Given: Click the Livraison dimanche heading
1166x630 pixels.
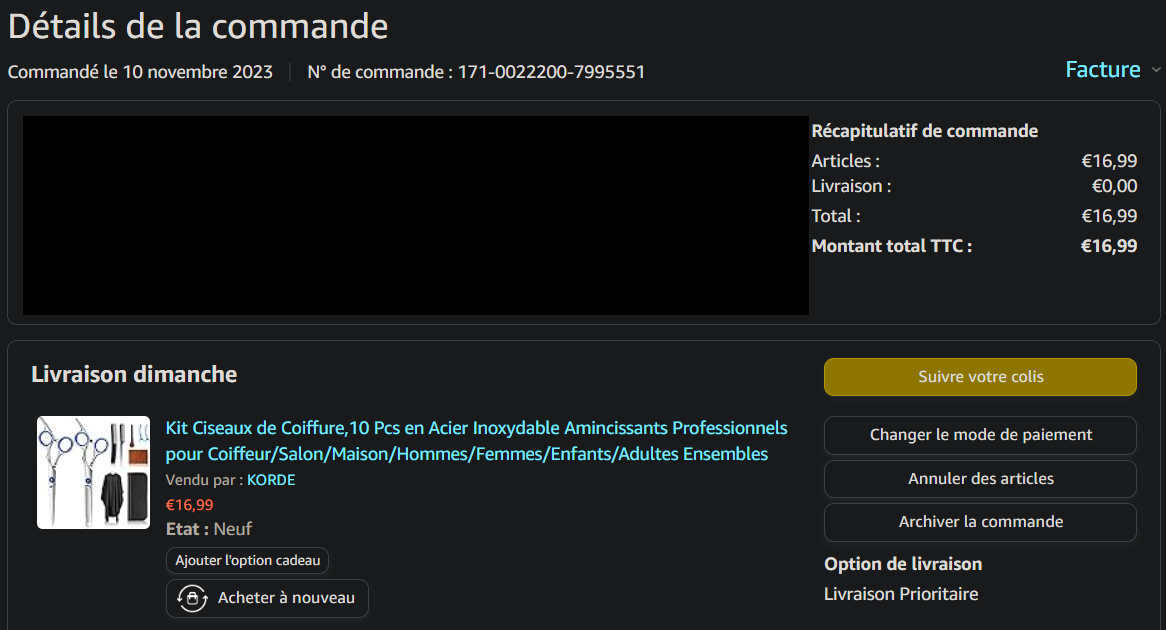Looking at the screenshot, I should point(134,375).
